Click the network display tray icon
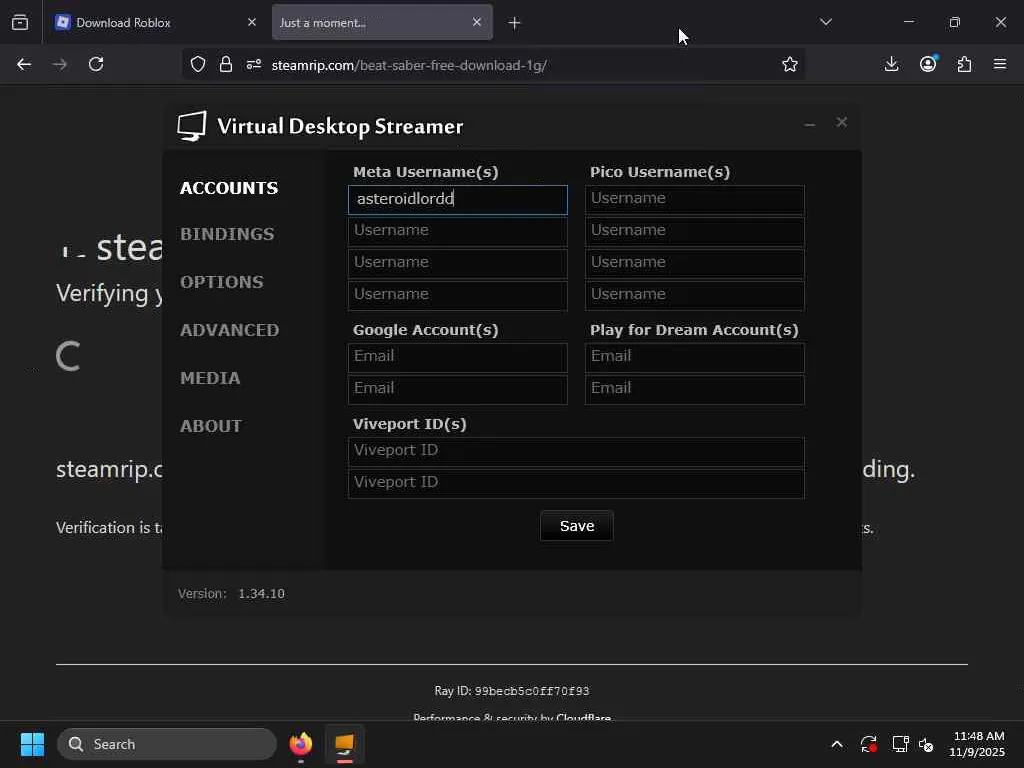The height and width of the screenshot is (768, 1024). click(x=900, y=744)
